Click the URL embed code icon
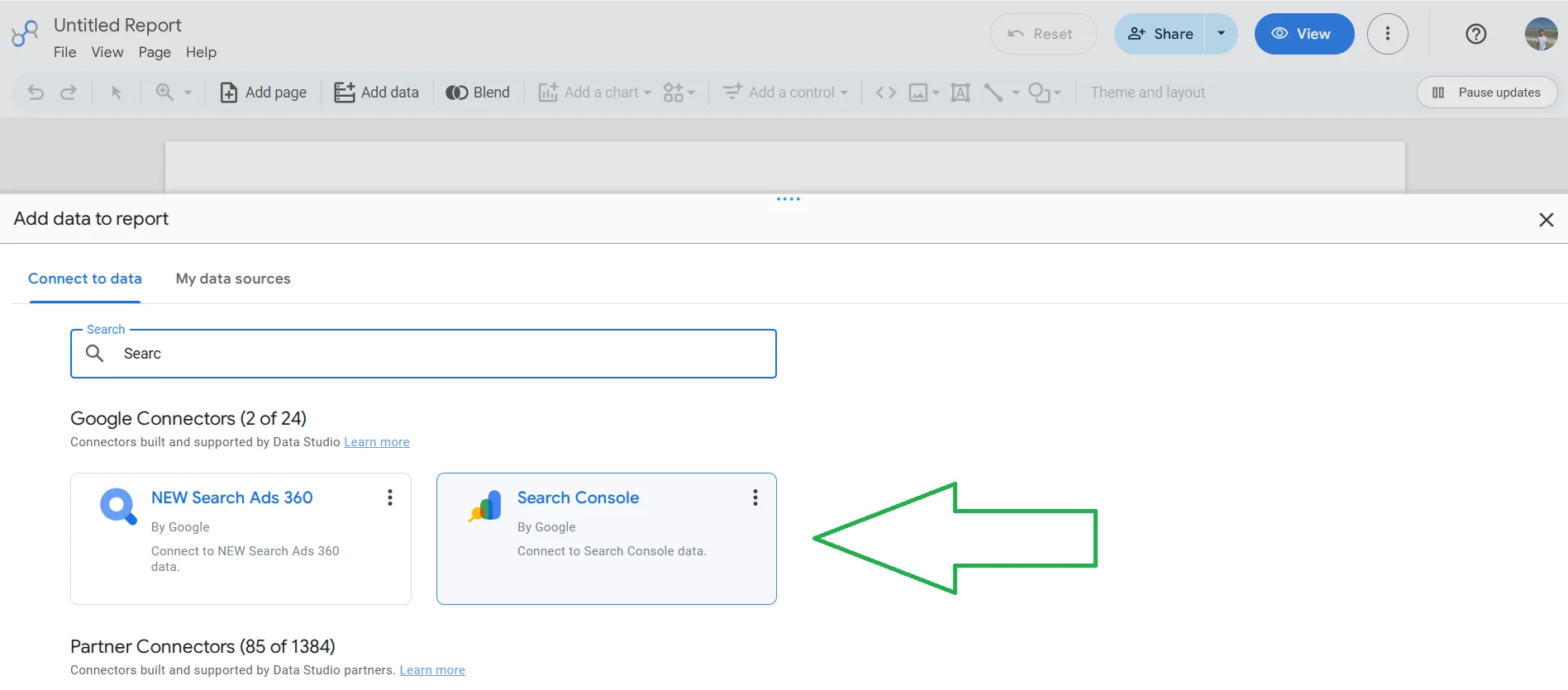 [886, 93]
